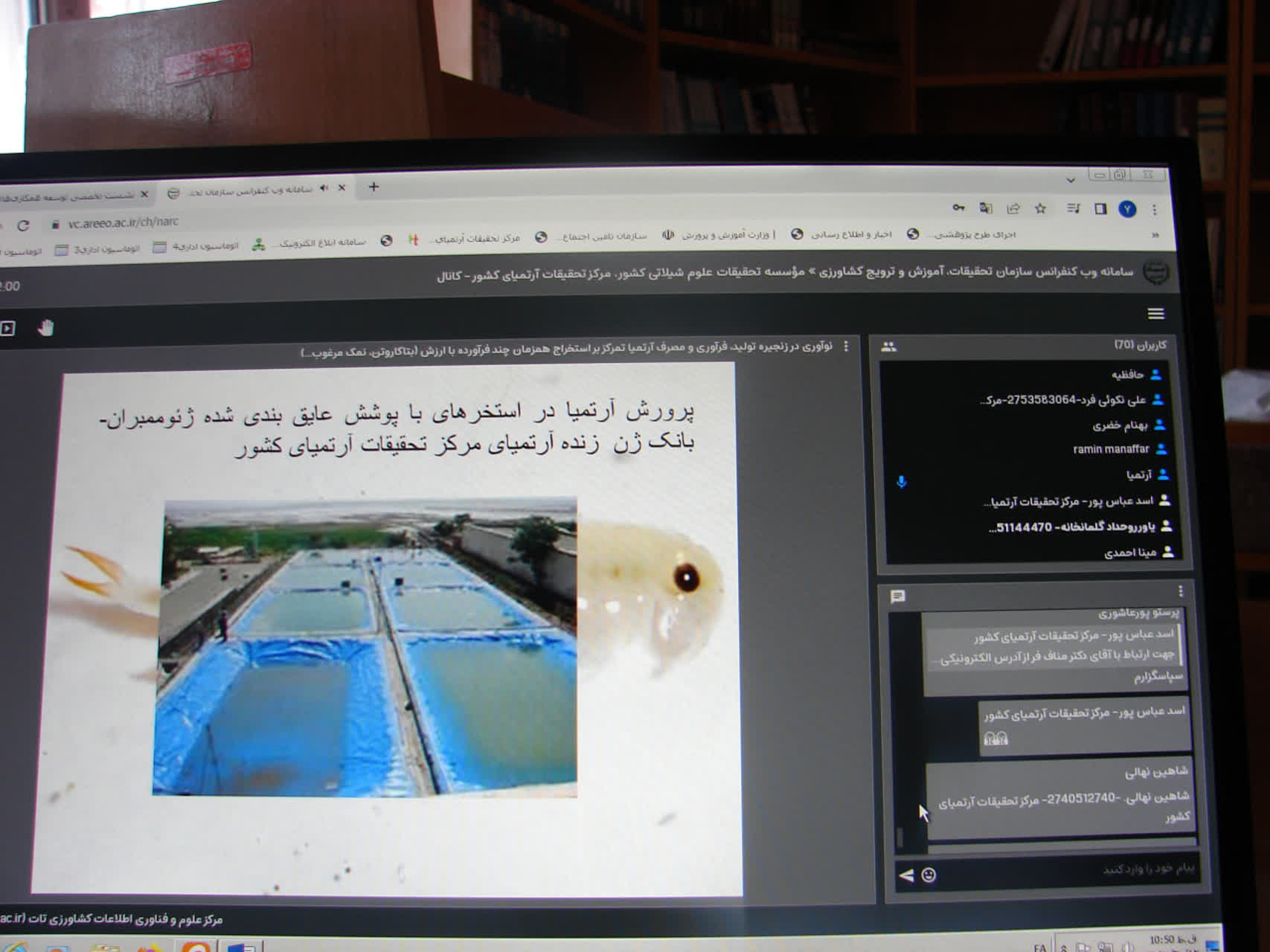The width and height of the screenshot is (1270, 952).
Task: Open the presentation panel three-dot options menu
Action: point(846,347)
